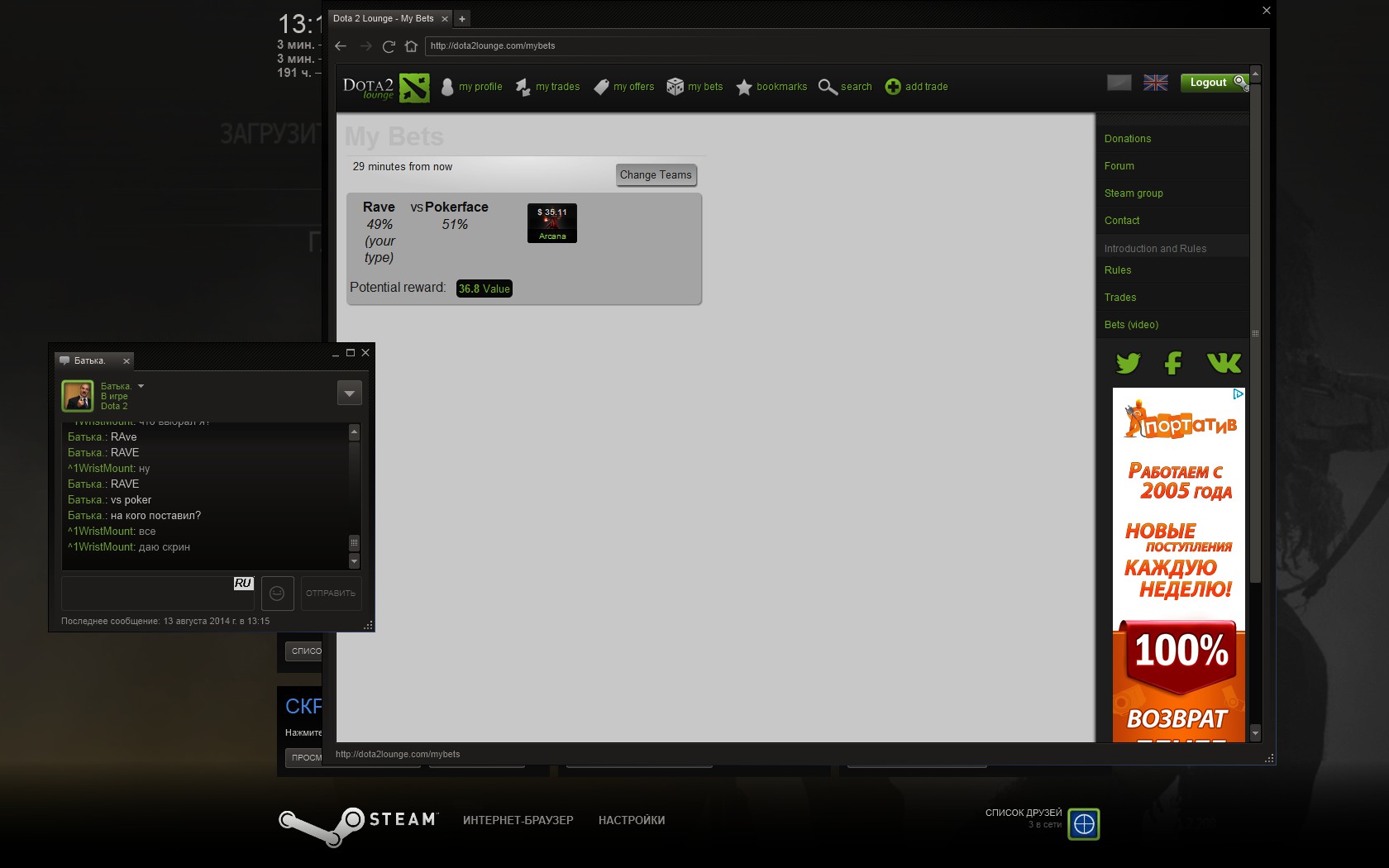This screenshot has width=1389, height=868.
Task: Click the Steam logo in bottom bar
Action: point(359,826)
